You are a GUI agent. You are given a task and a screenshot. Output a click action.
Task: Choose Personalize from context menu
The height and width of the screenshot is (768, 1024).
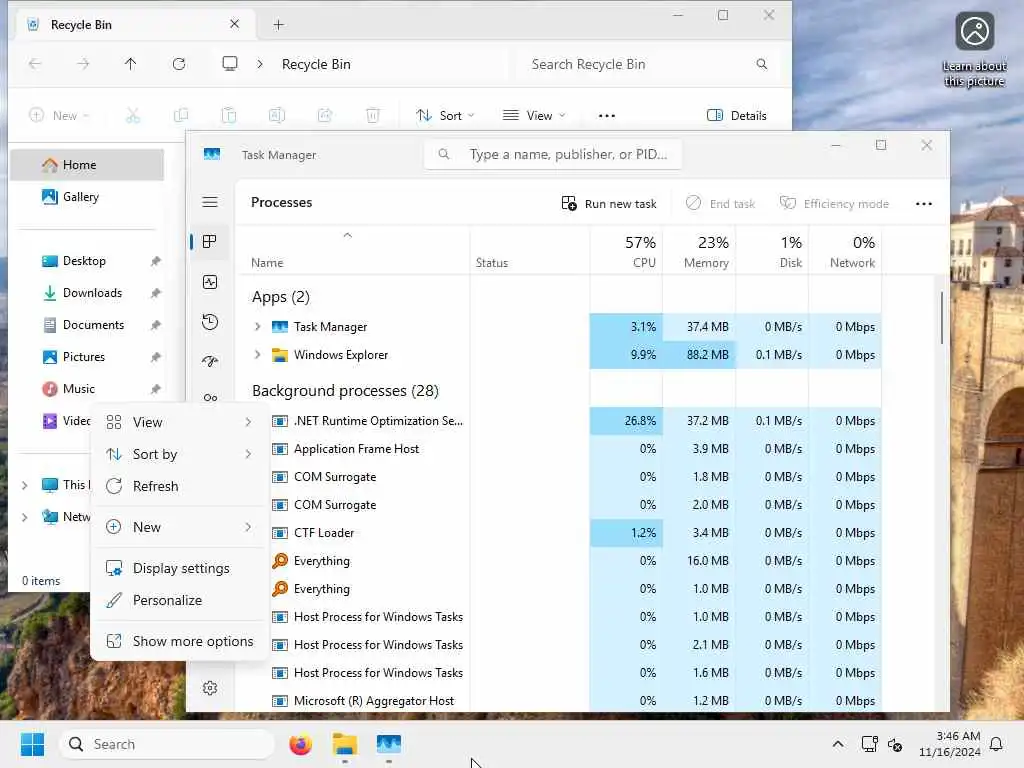tap(180, 600)
